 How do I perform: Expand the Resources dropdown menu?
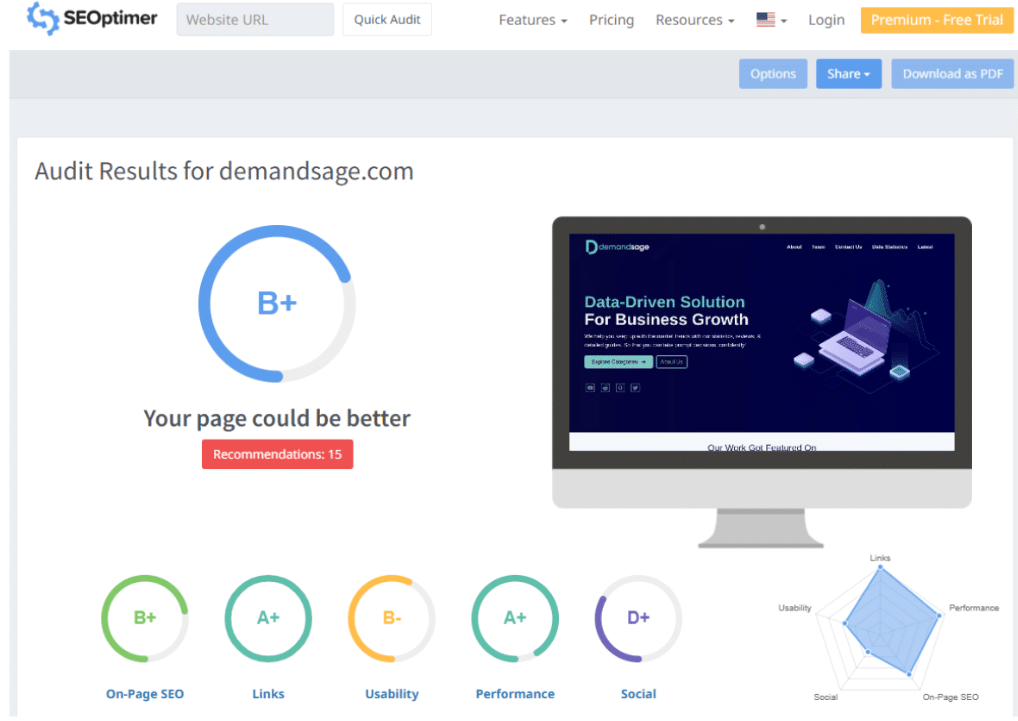tap(695, 20)
